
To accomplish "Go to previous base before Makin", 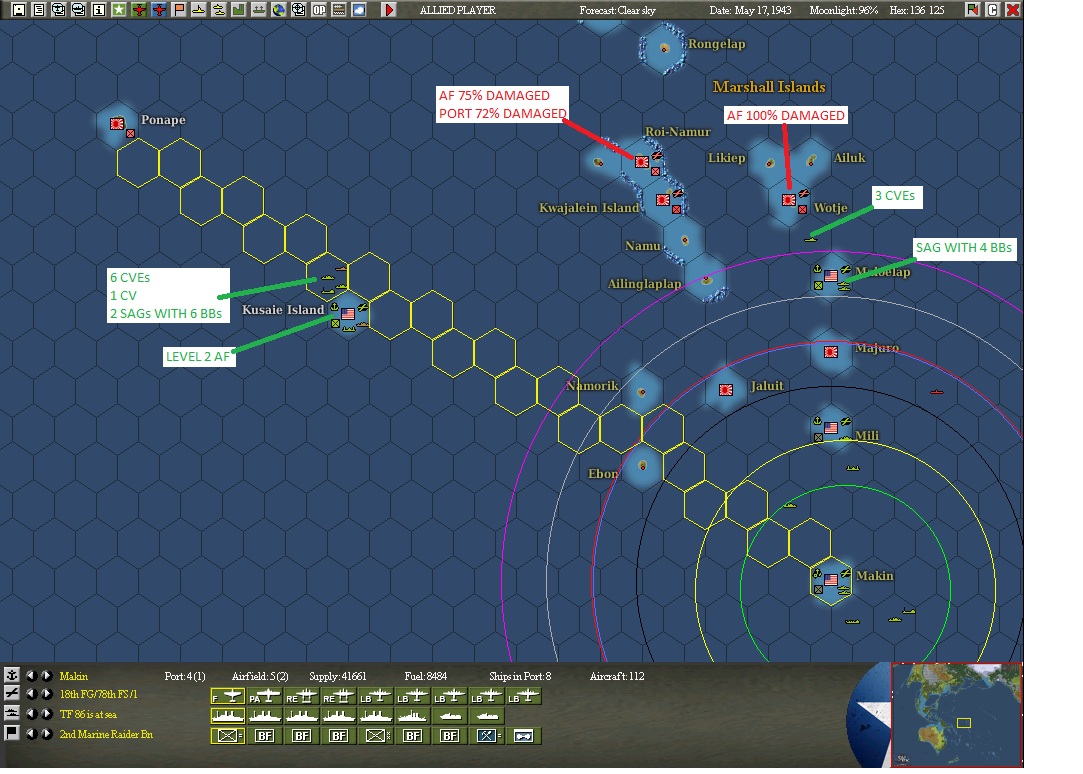I will coord(32,675).
